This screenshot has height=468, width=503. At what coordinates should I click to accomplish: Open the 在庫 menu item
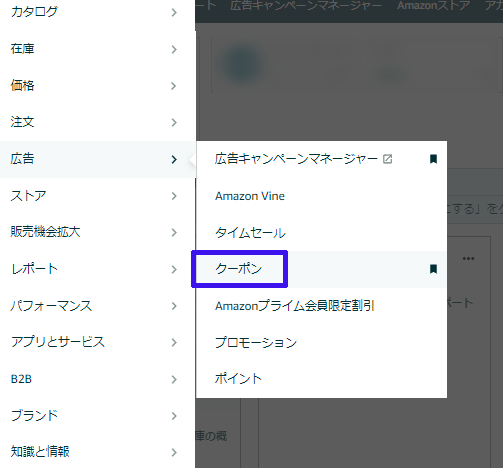click(x=97, y=49)
